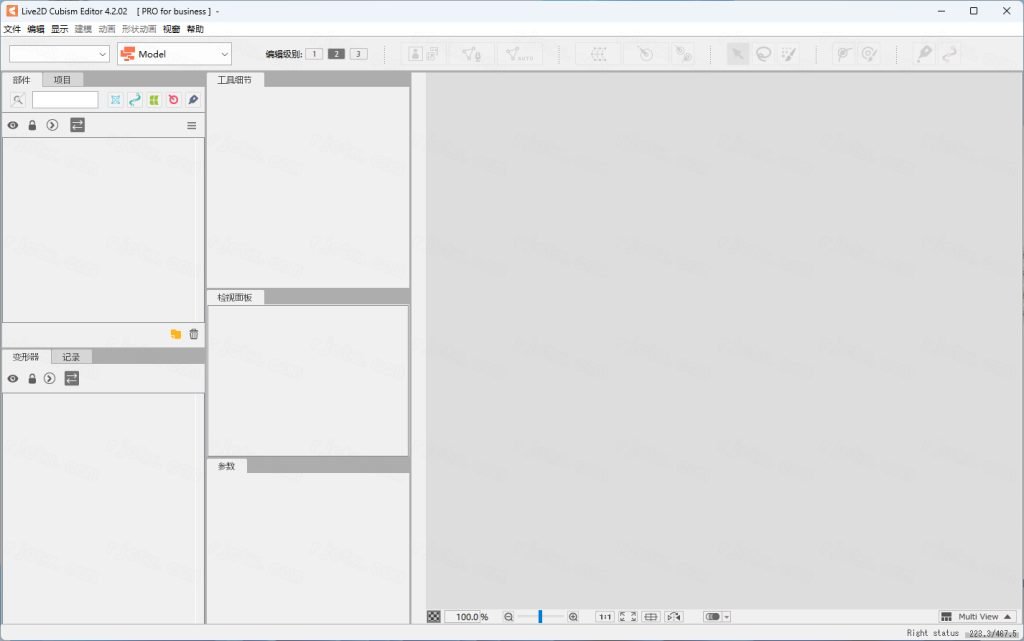The height and width of the screenshot is (641, 1024).
Task: Filter parts by red rotation deformer icon
Action: tap(174, 100)
